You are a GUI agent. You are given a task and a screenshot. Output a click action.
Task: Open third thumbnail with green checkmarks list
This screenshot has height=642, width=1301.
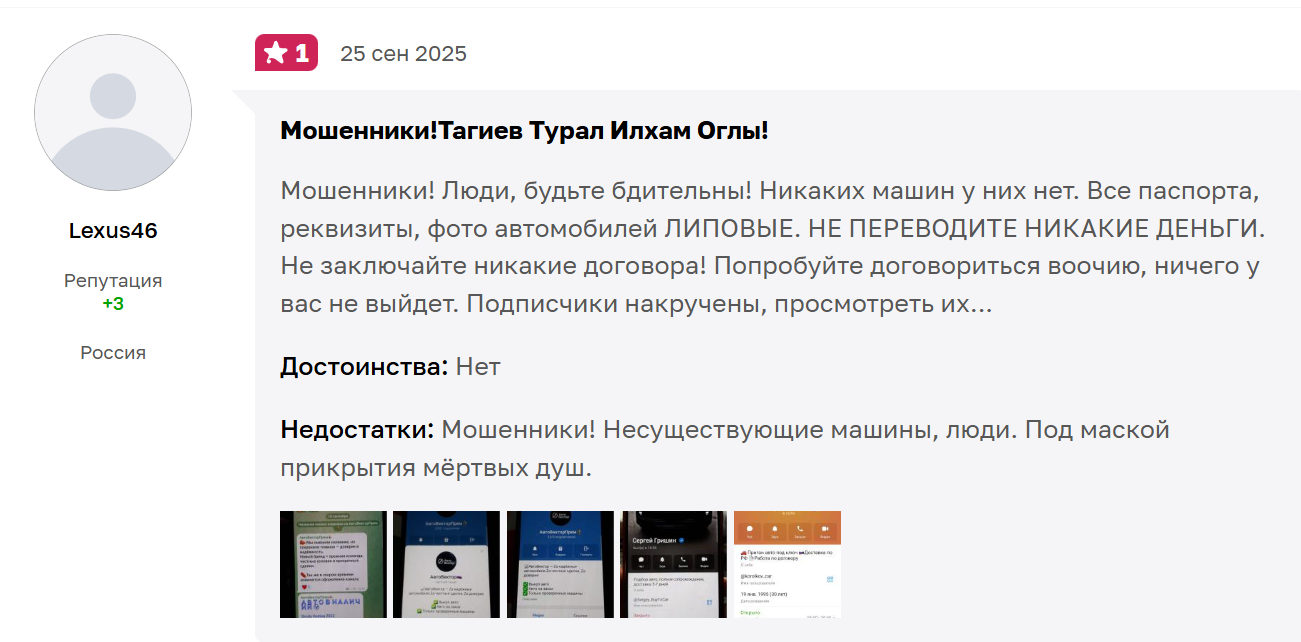coord(560,564)
